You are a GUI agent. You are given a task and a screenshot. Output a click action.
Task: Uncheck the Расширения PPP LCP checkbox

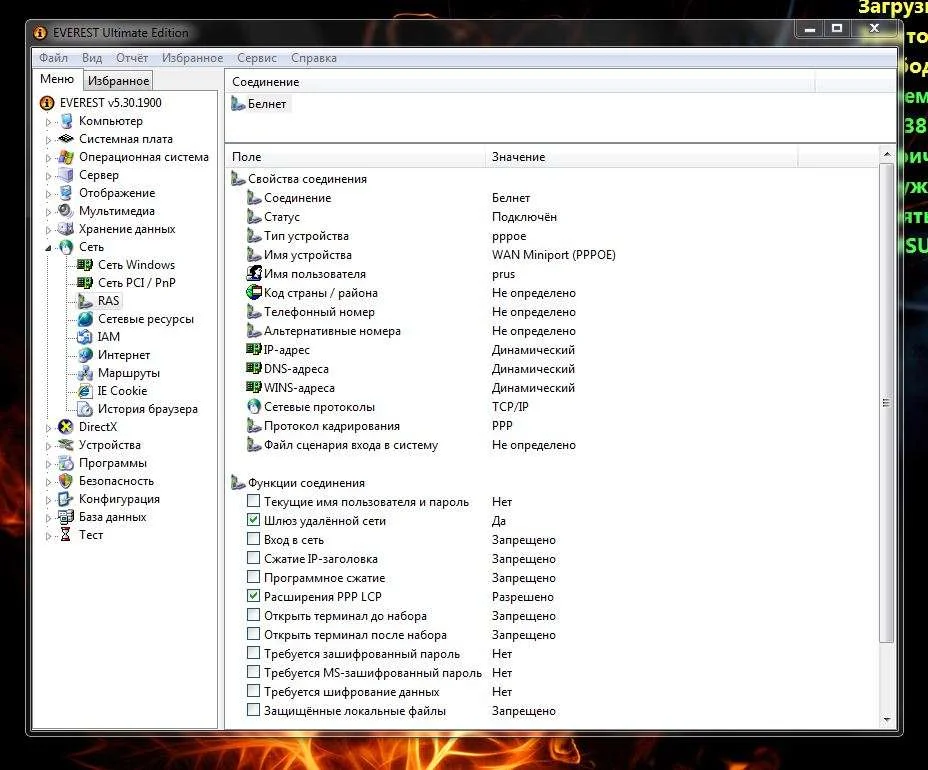pos(254,597)
